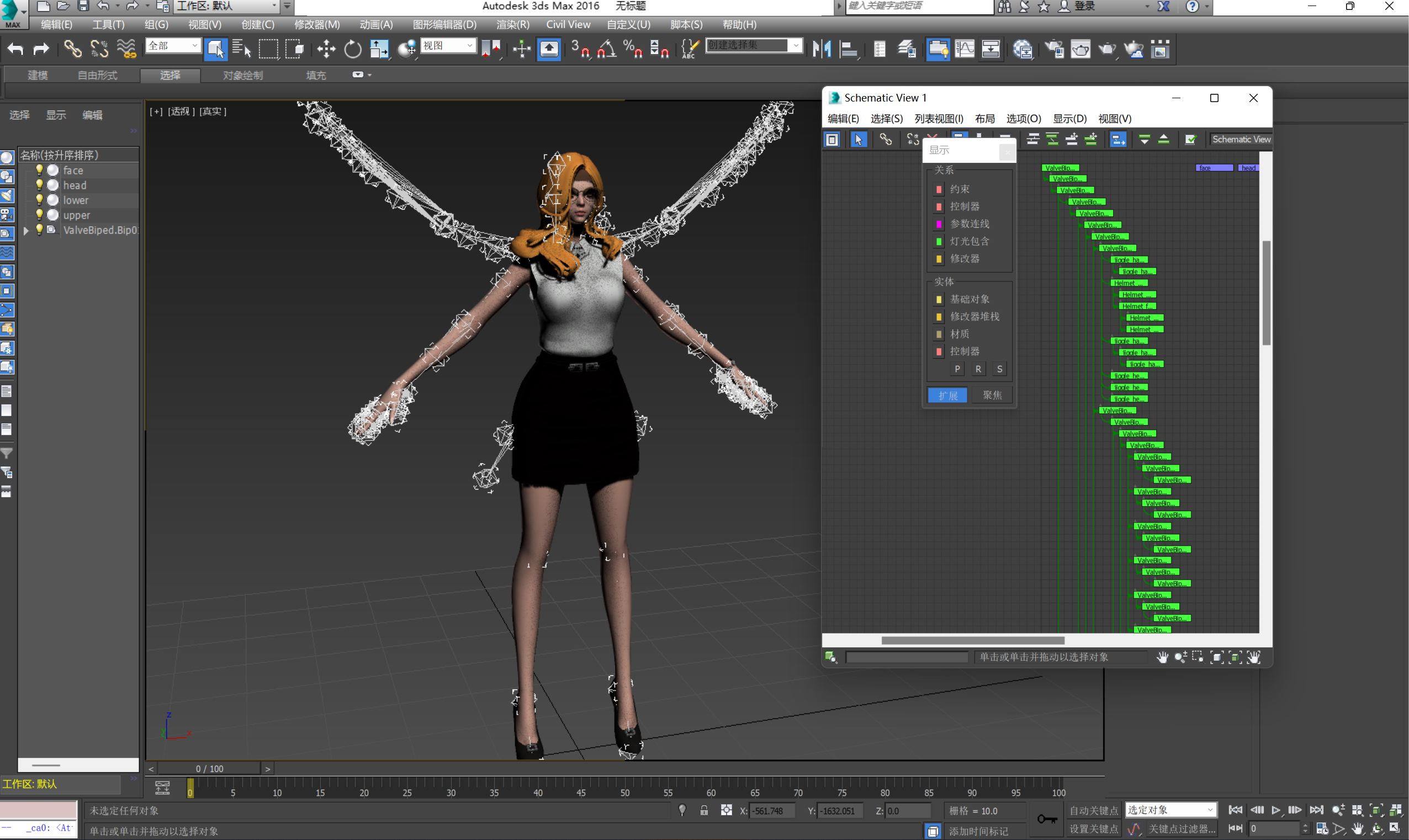Toggle visibility bulb of face object
Image resolution: width=1409 pixels, height=840 pixels.
coord(40,170)
